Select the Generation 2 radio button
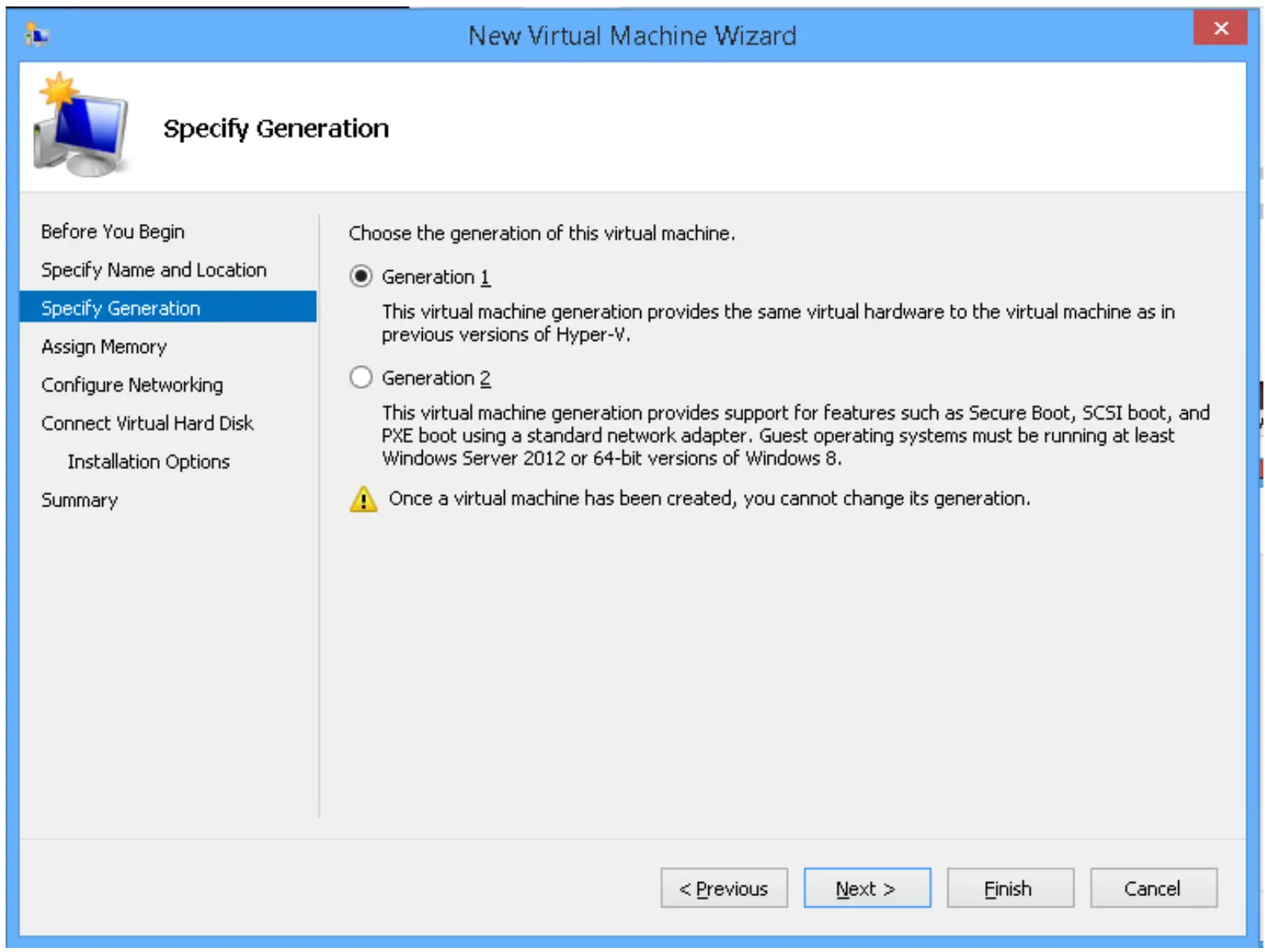This screenshot has height=952, width=1265. tap(361, 377)
